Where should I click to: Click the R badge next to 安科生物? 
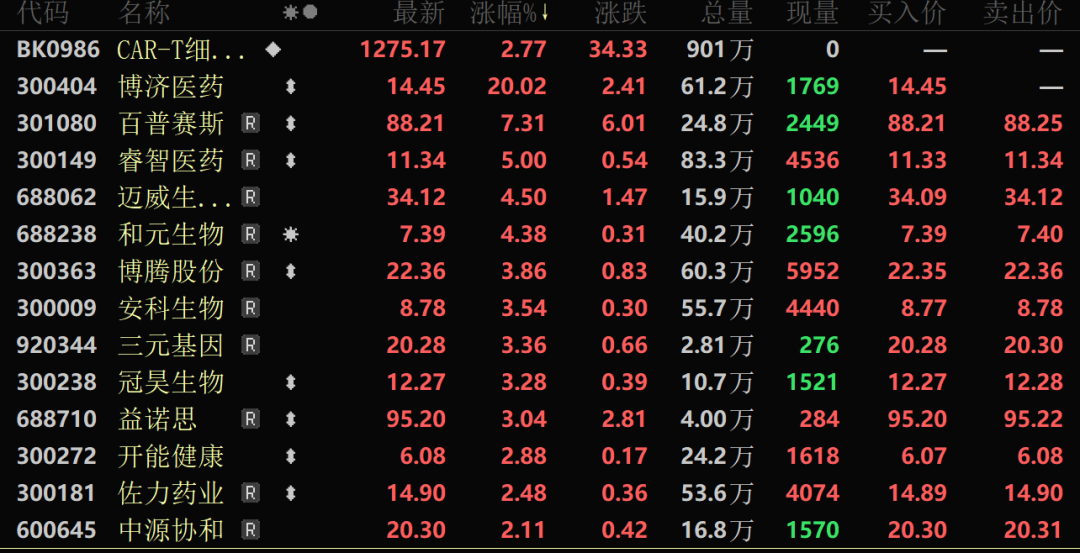tap(251, 308)
